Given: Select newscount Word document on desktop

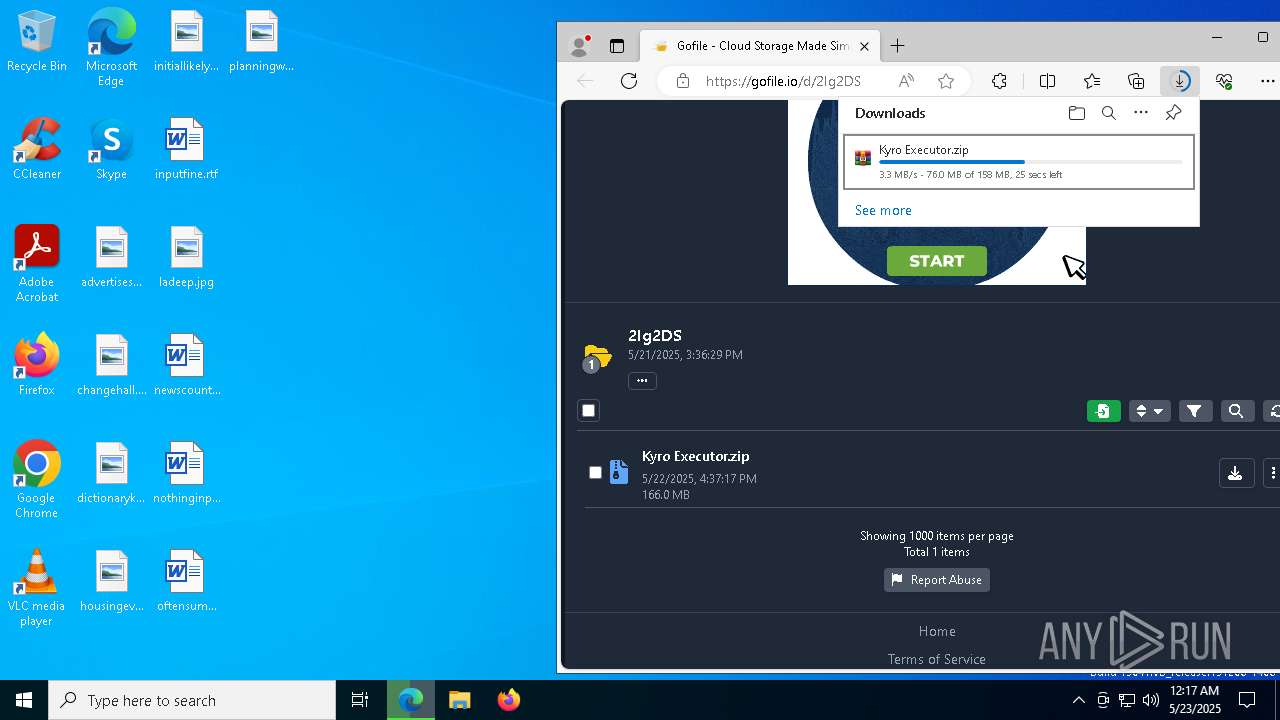Looking at the screenshot, I should [186, 365].
